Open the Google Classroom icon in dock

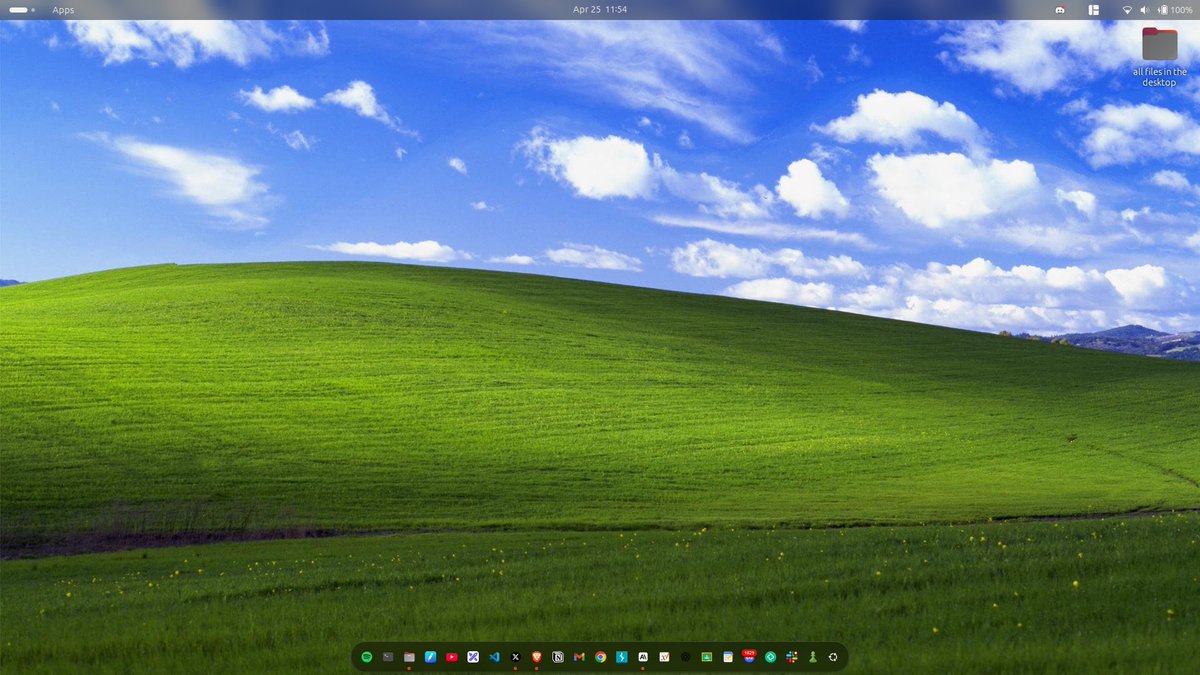click(707, 657)
